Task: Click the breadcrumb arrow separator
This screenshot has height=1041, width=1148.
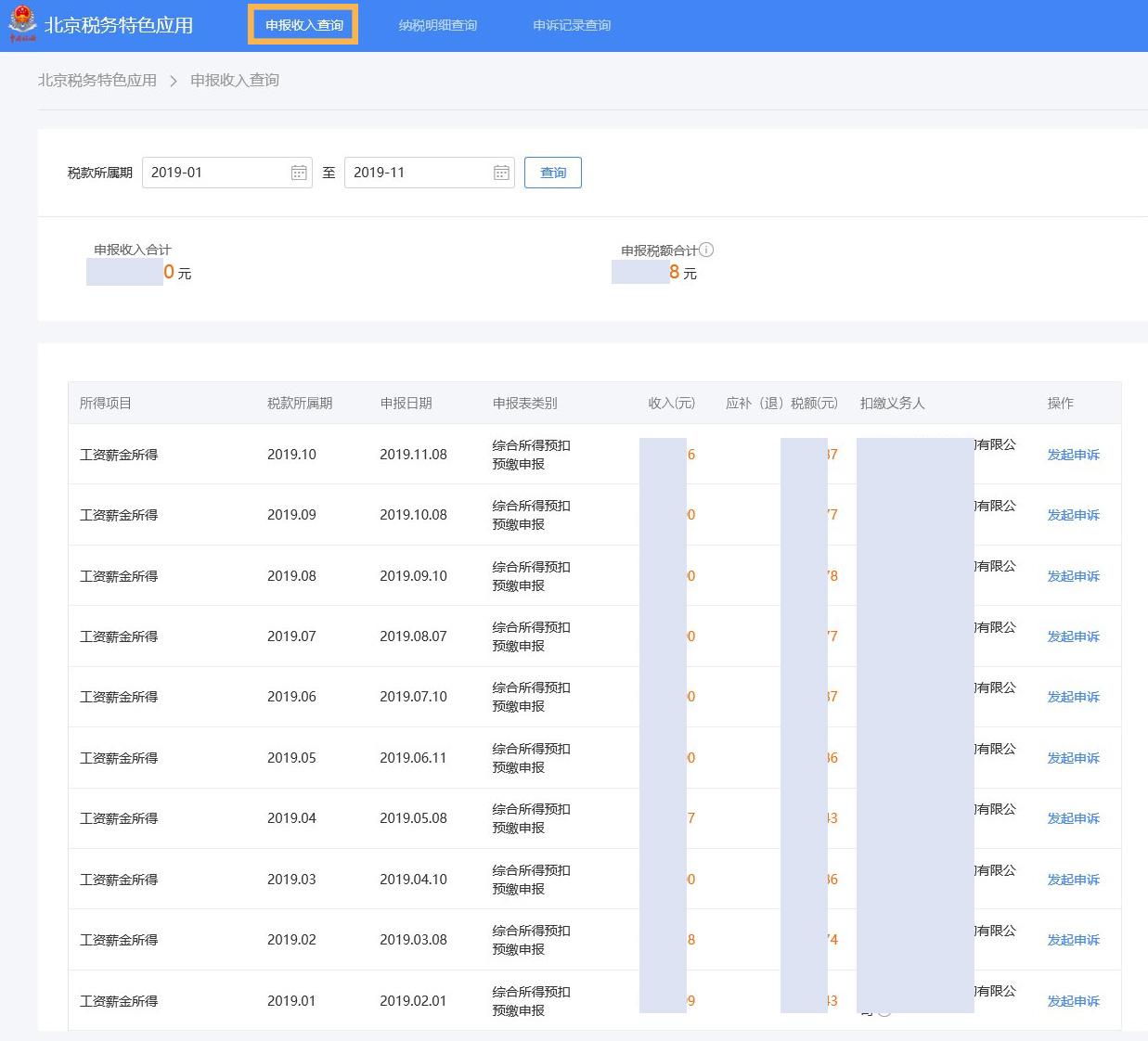Action: coord(174,81)
